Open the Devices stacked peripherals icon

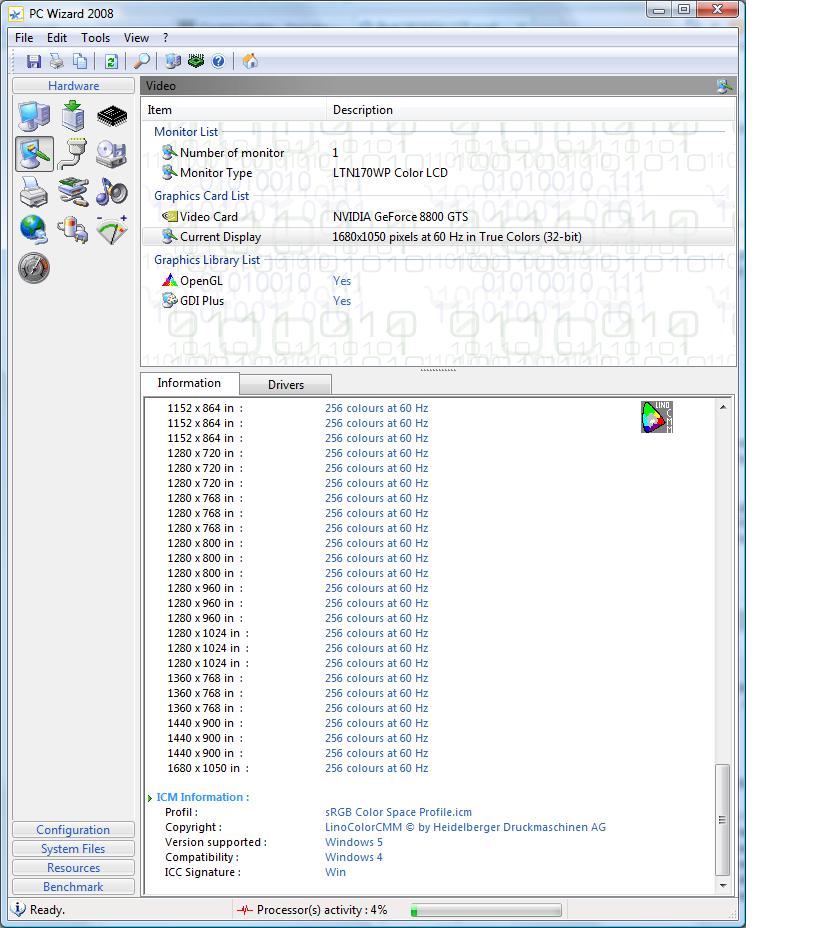tap(73, 192)
